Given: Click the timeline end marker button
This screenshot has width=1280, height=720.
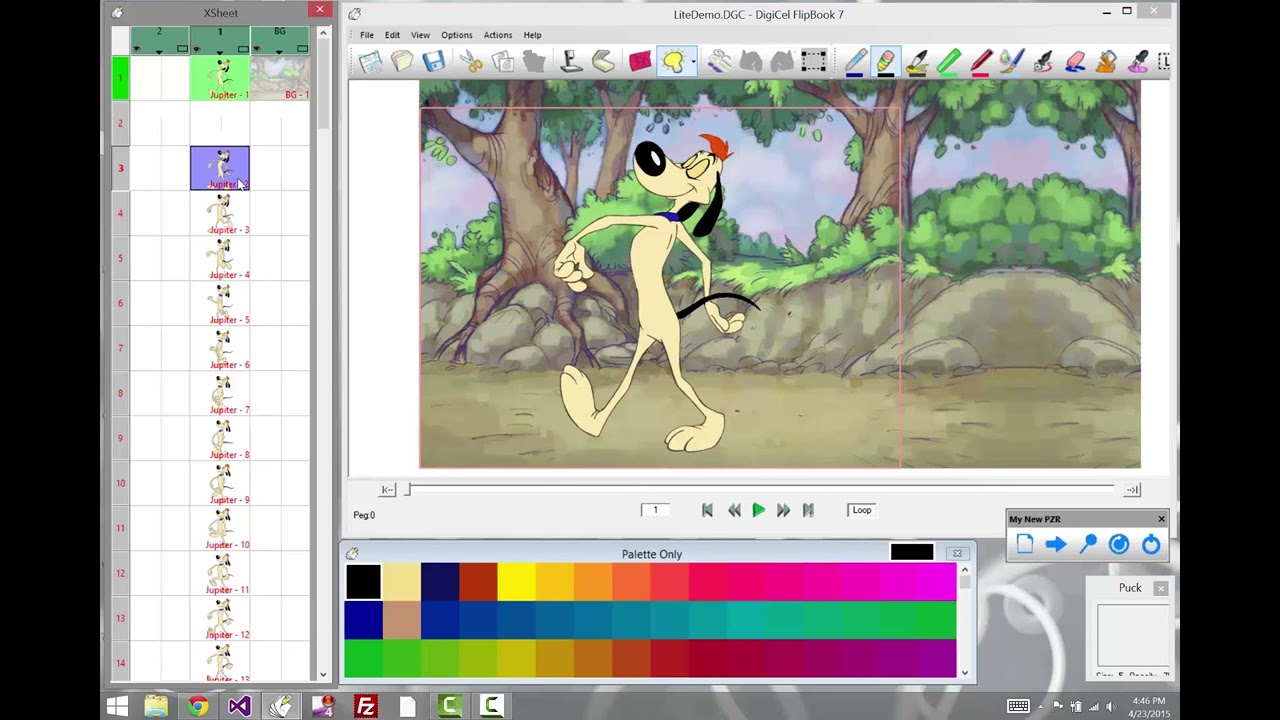Looking at the screenshot, I should 1132,489.
